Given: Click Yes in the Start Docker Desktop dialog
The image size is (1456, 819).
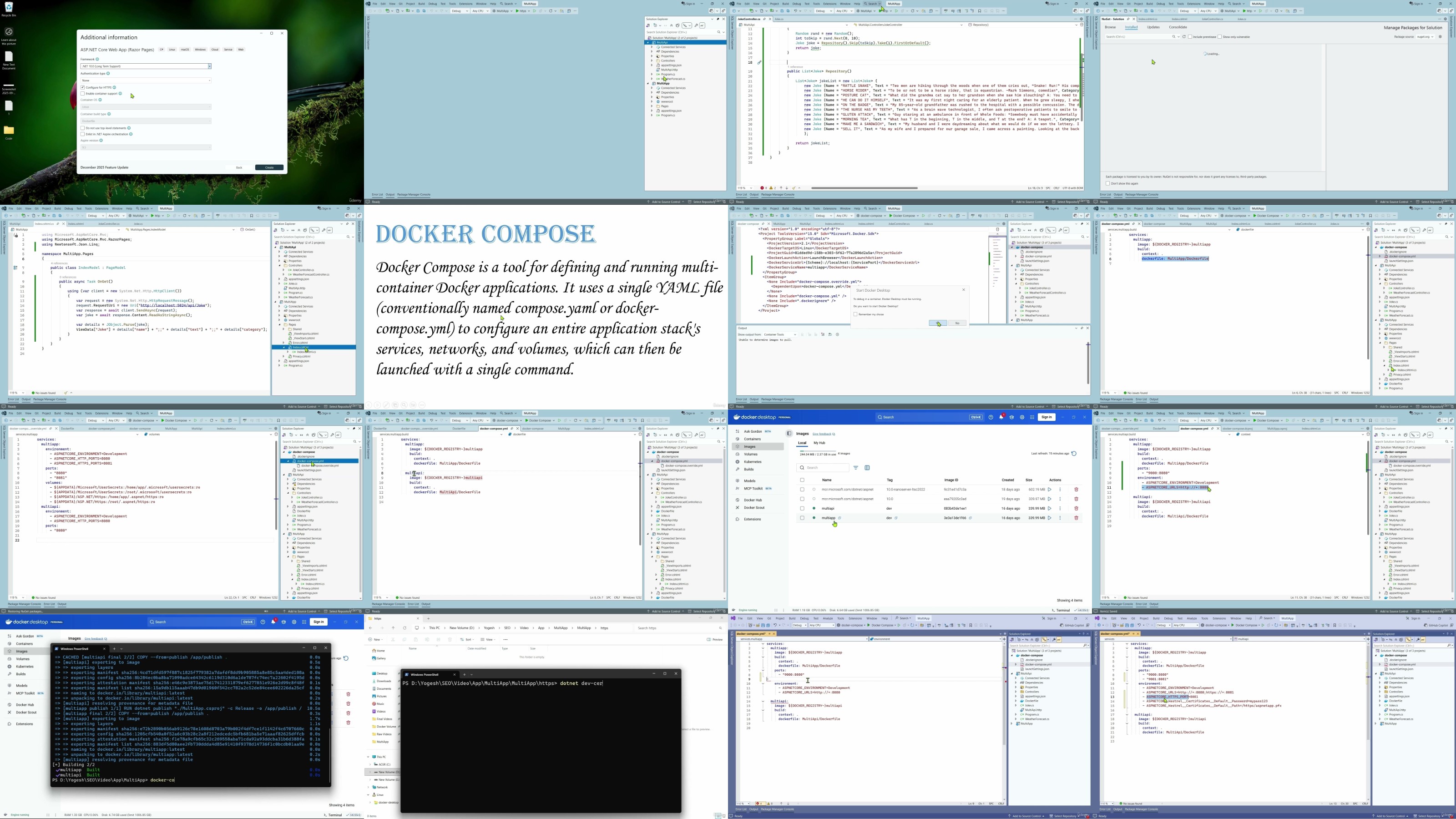Looking at the screenshot, I should pos(938,324).
